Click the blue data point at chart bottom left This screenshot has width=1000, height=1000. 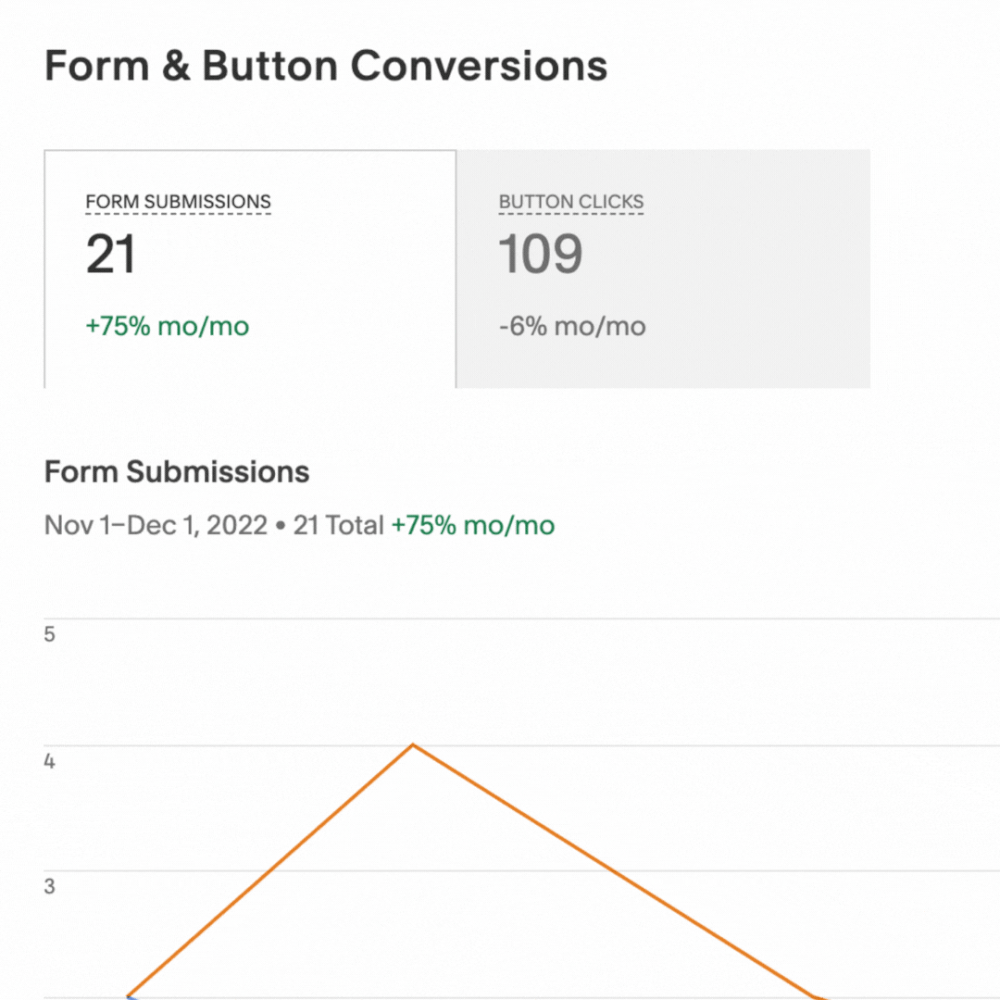pos(130,995)
